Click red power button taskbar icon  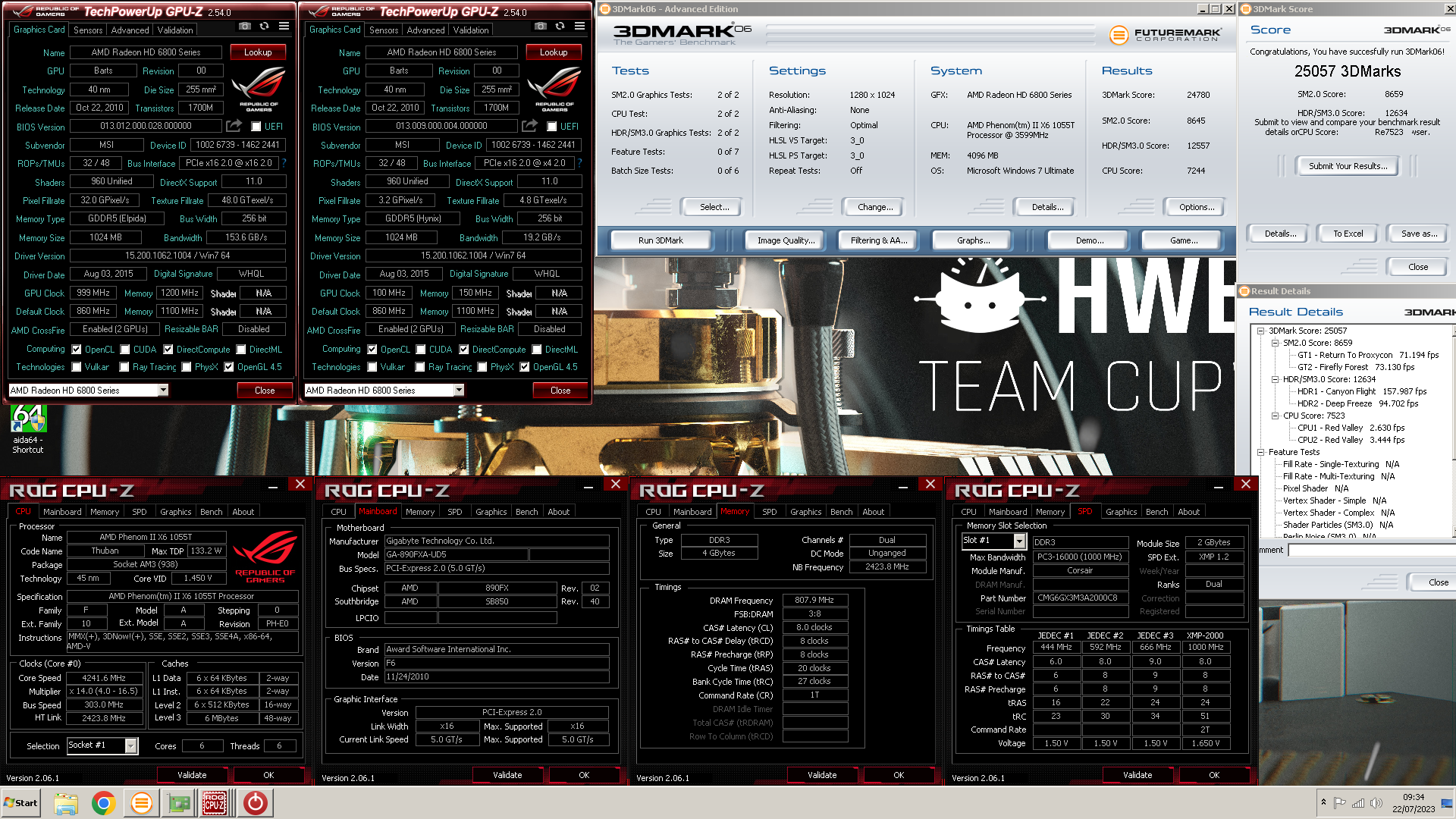255,803
